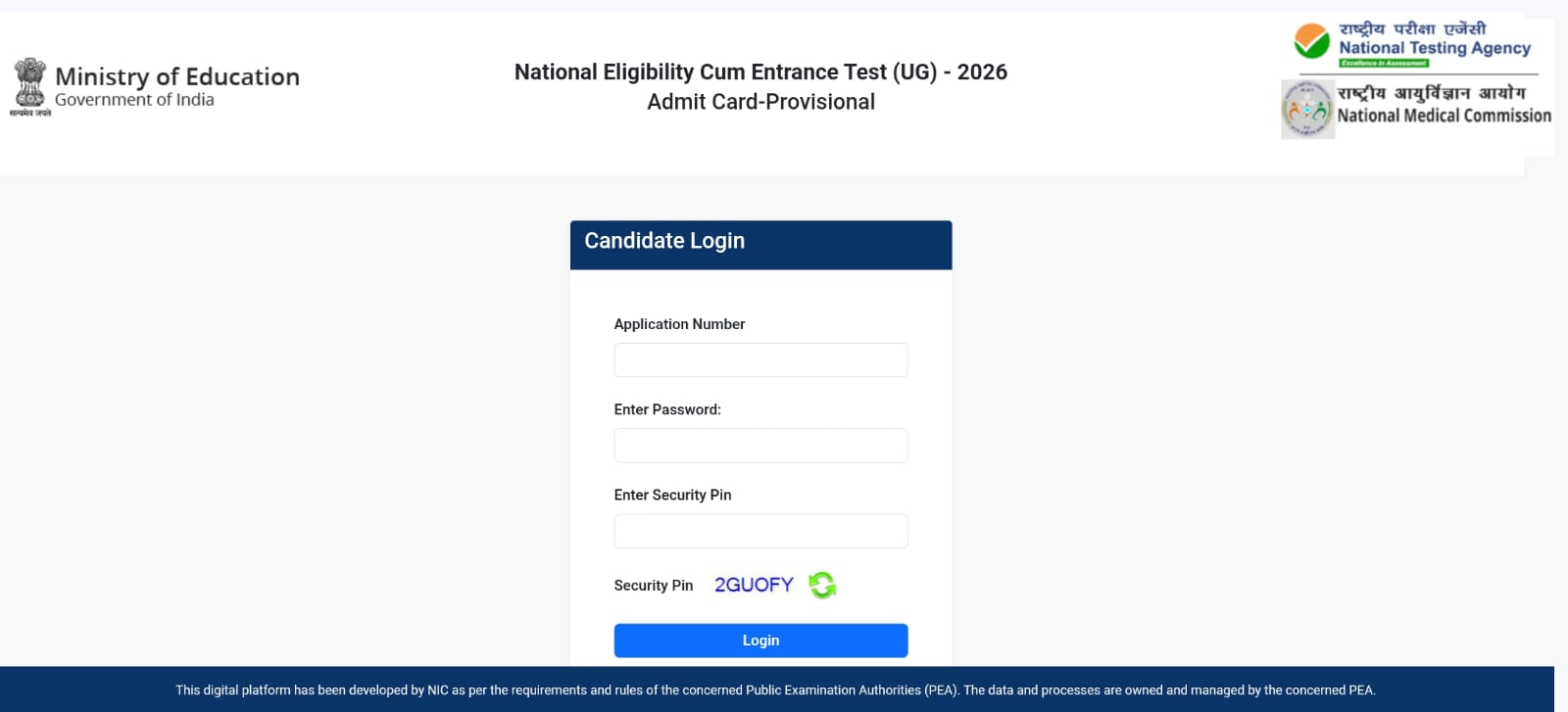The height and width of the screenshot is (712, 1568).
Task: Click the National Eligibility Cum Entrance Test title
Action: (760, 71)
